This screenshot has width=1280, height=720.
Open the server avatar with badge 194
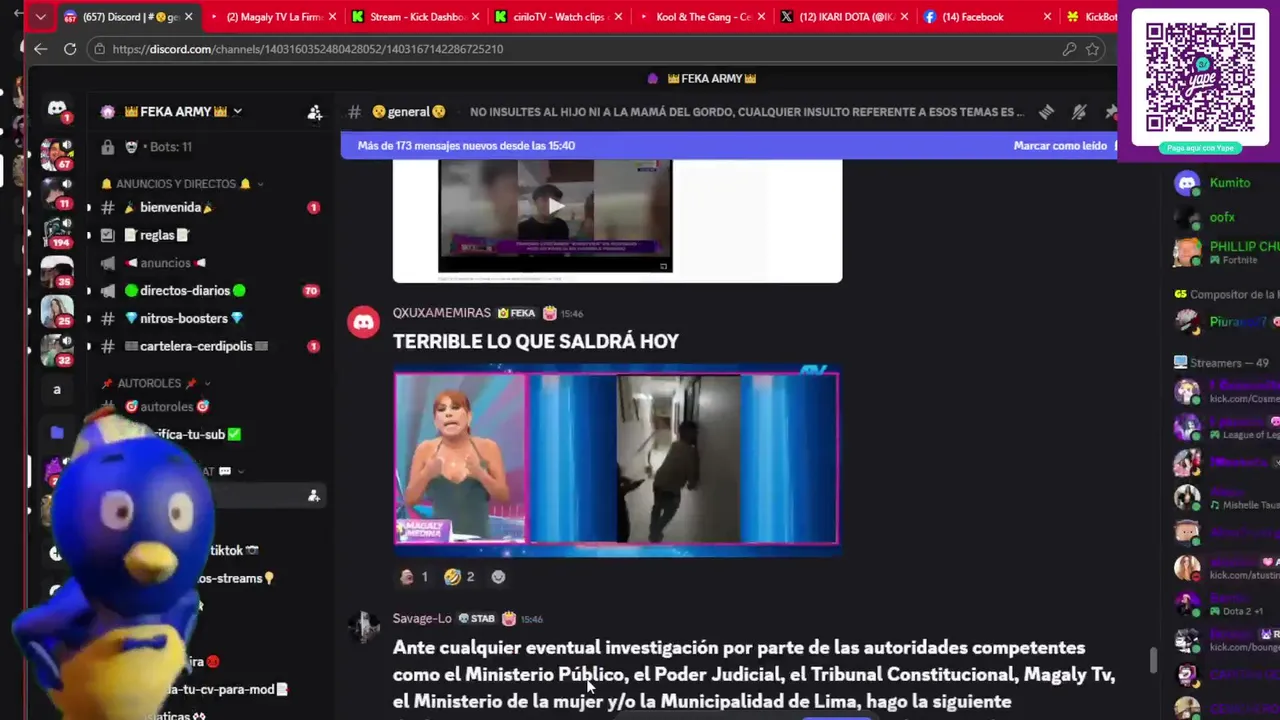pyautogui.click(x=56, y=232)
